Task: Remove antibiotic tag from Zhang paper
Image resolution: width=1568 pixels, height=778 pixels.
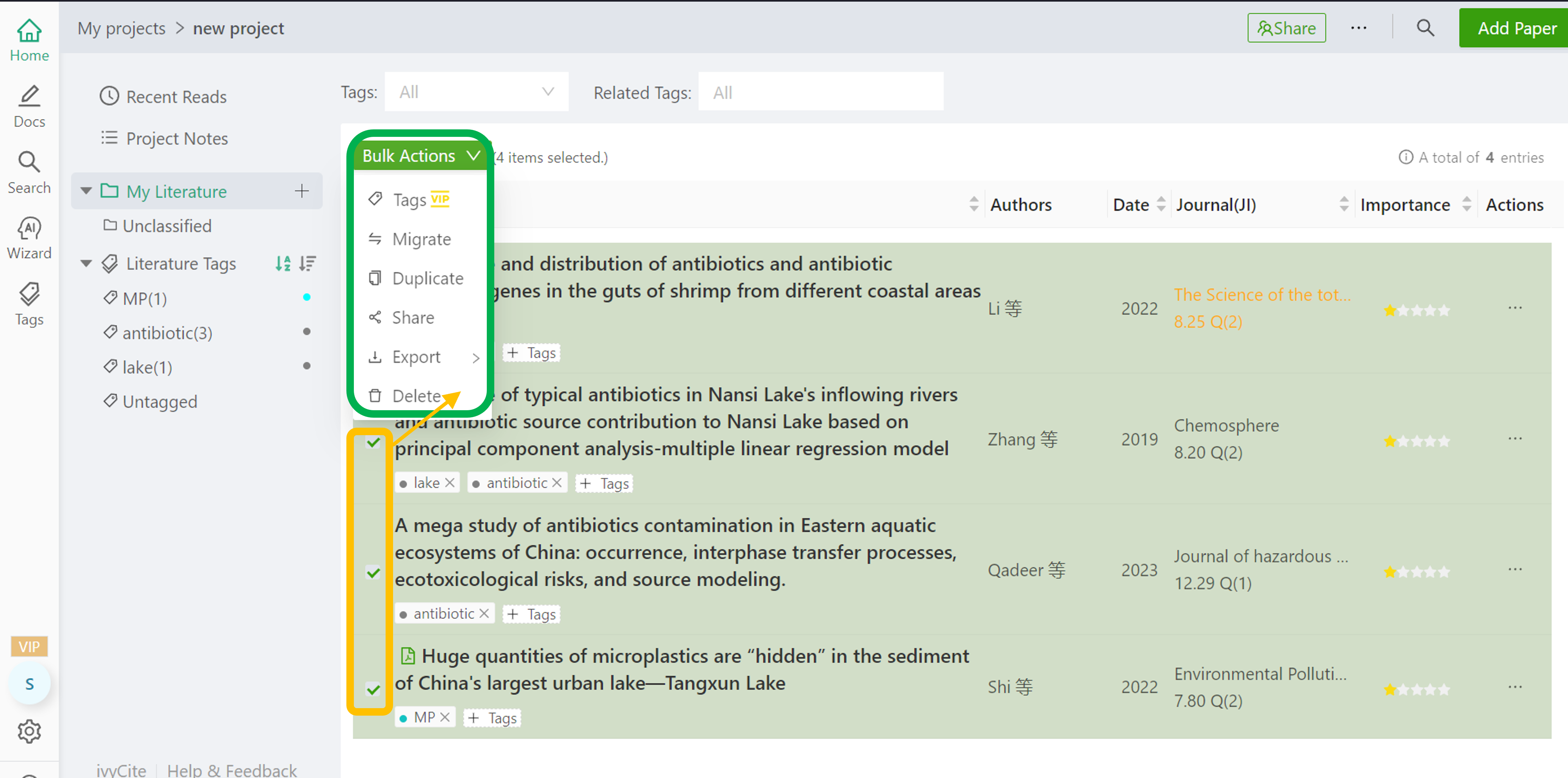Action: pos(556,483)
